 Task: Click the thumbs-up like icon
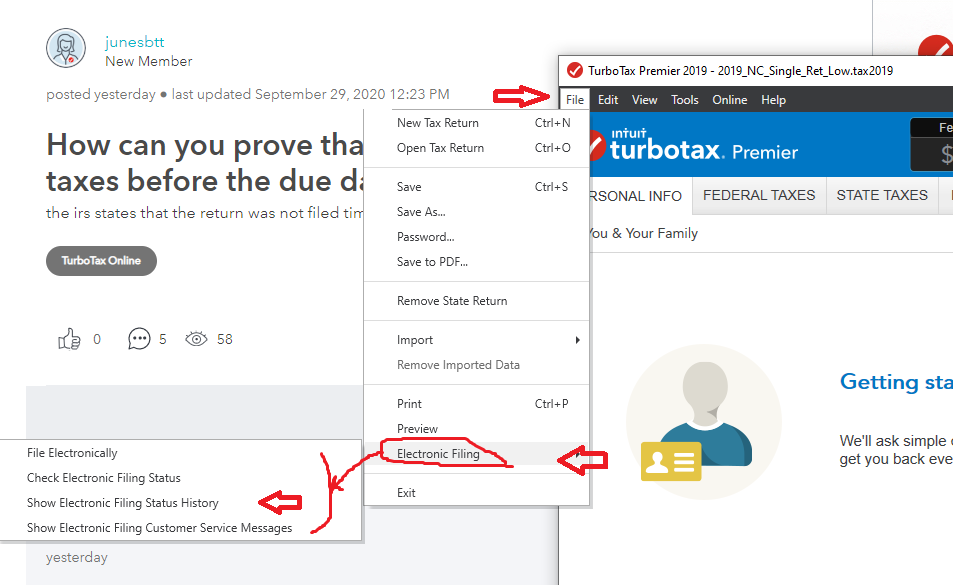pos(69,340)
